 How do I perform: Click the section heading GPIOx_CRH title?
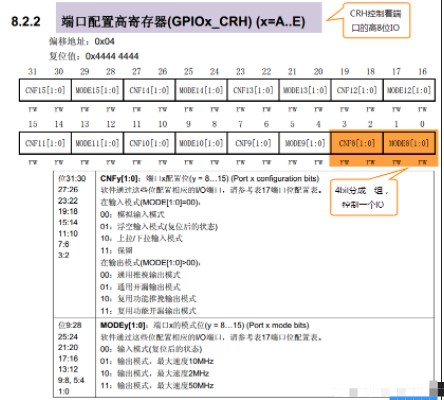[183, 22]
